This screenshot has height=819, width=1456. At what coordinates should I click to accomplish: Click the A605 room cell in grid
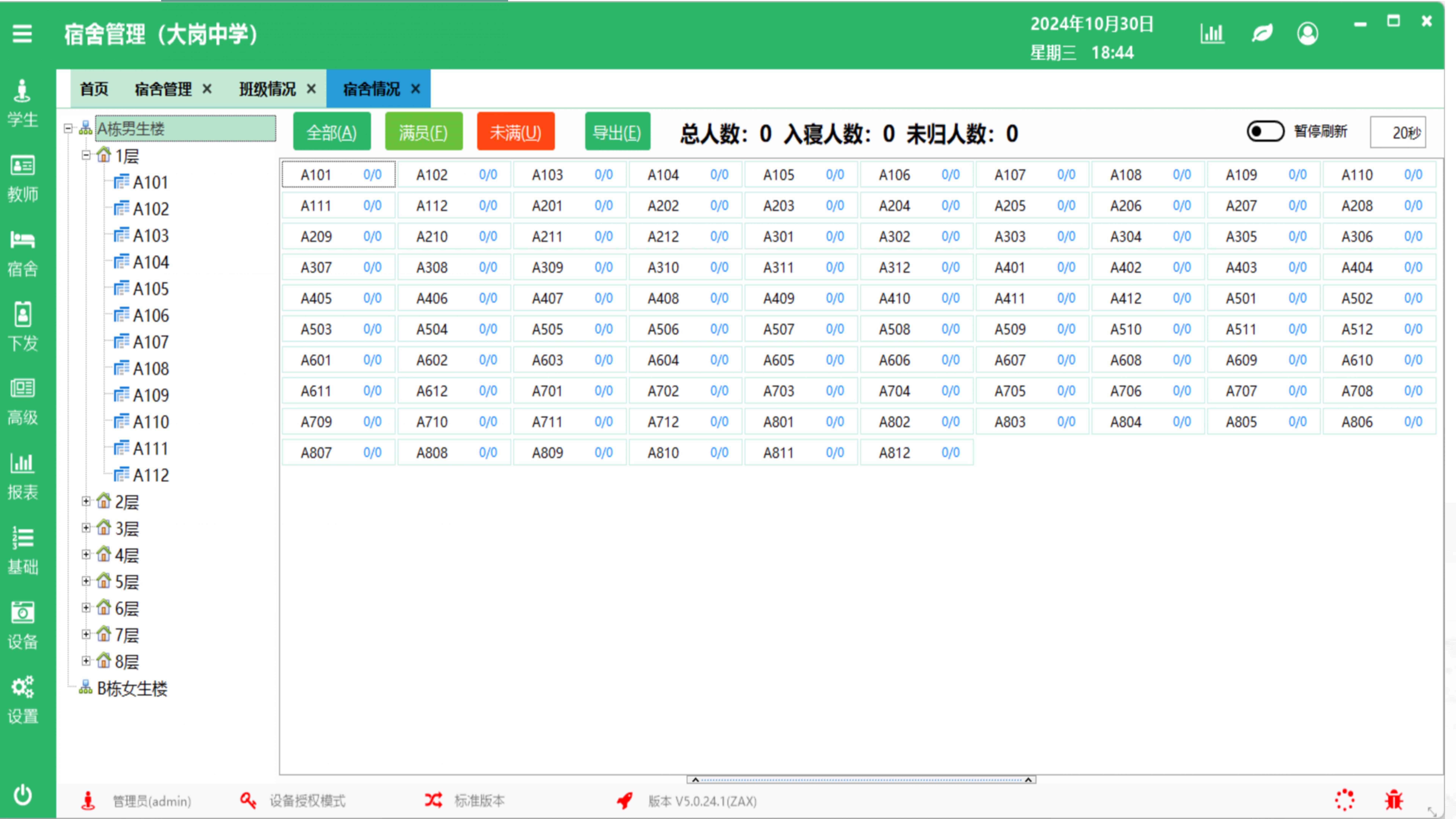(x=801, y=360)
